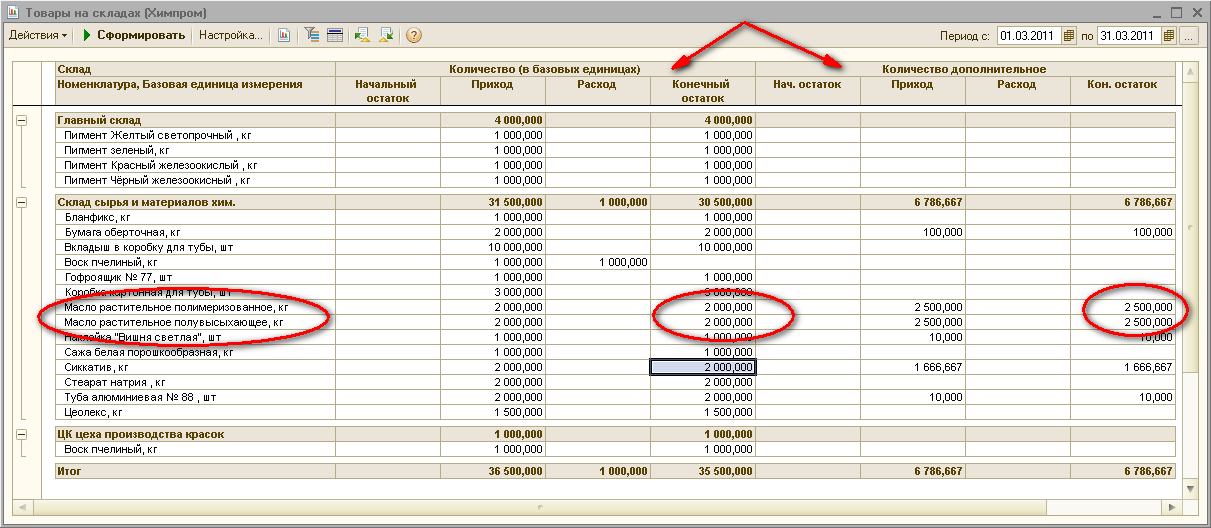The width and height of the screenshot is (1211, 528).
Task: Open calendar for period start date
Action: point(1069,36)
